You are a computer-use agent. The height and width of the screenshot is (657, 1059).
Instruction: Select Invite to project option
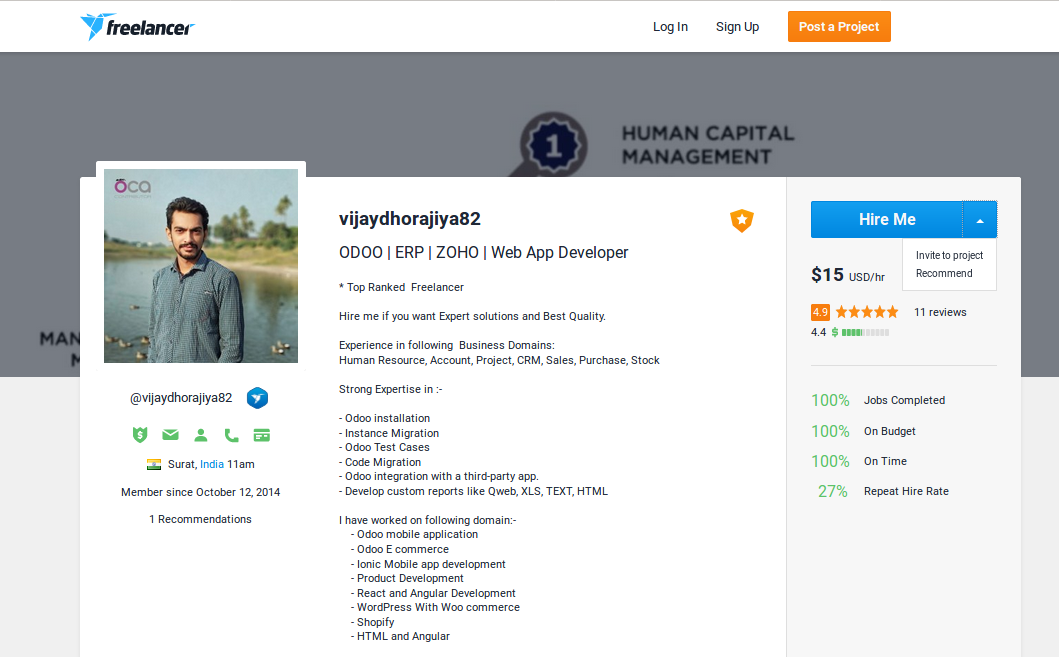point(949,255)
